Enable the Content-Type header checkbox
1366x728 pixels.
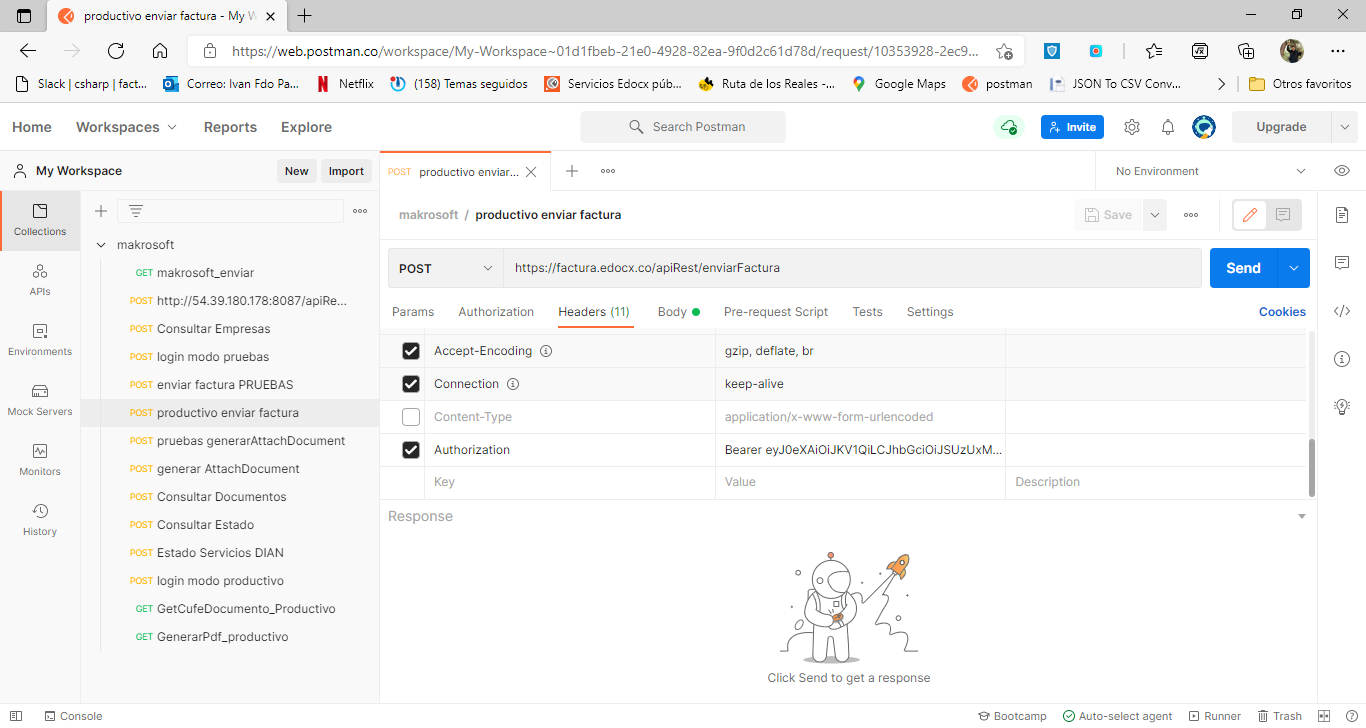[x=411, y=417]
